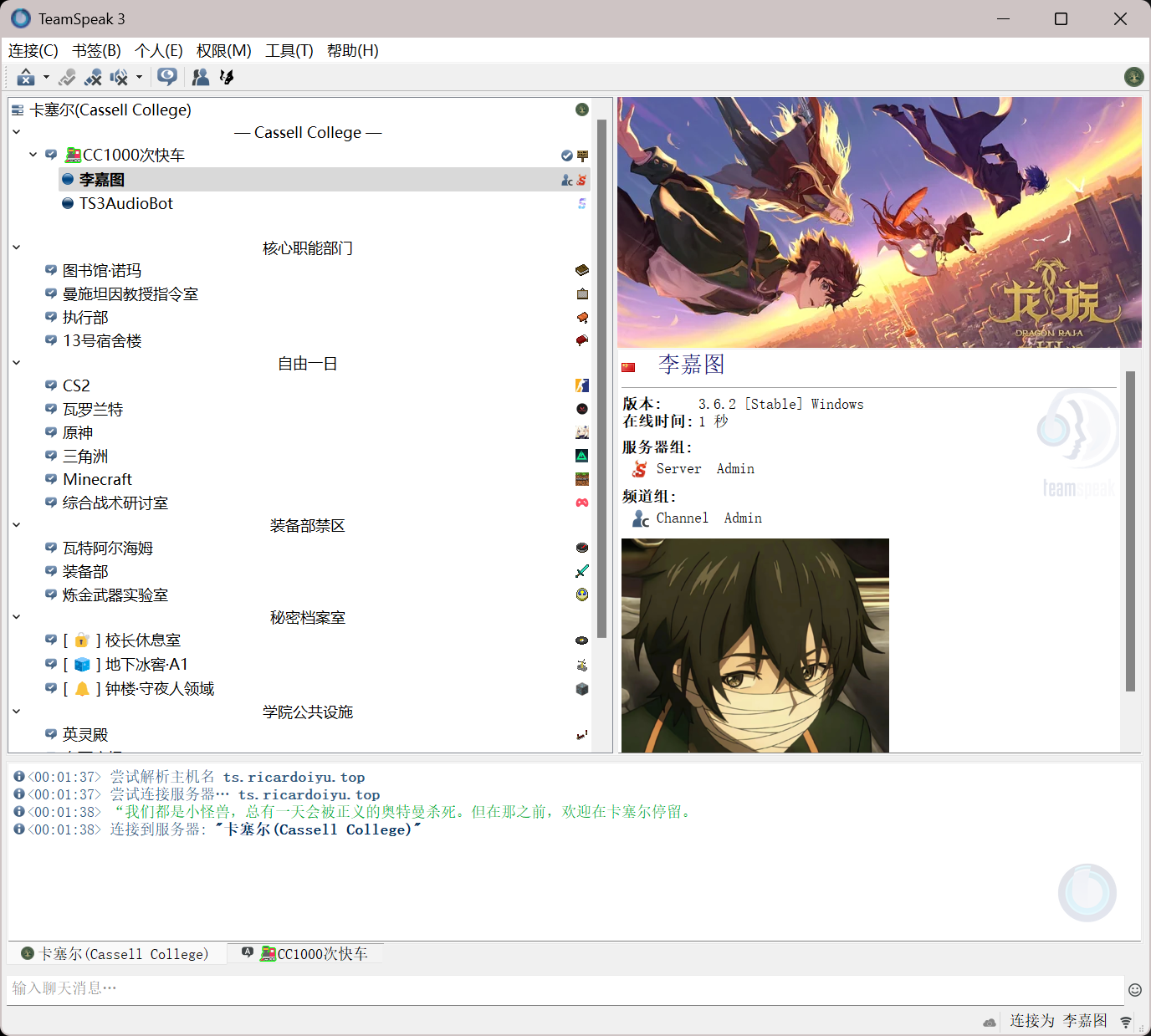Click the wolf icon in toolbar
Viewport: 1151px width, 1036px height.
tap(227, 78)
